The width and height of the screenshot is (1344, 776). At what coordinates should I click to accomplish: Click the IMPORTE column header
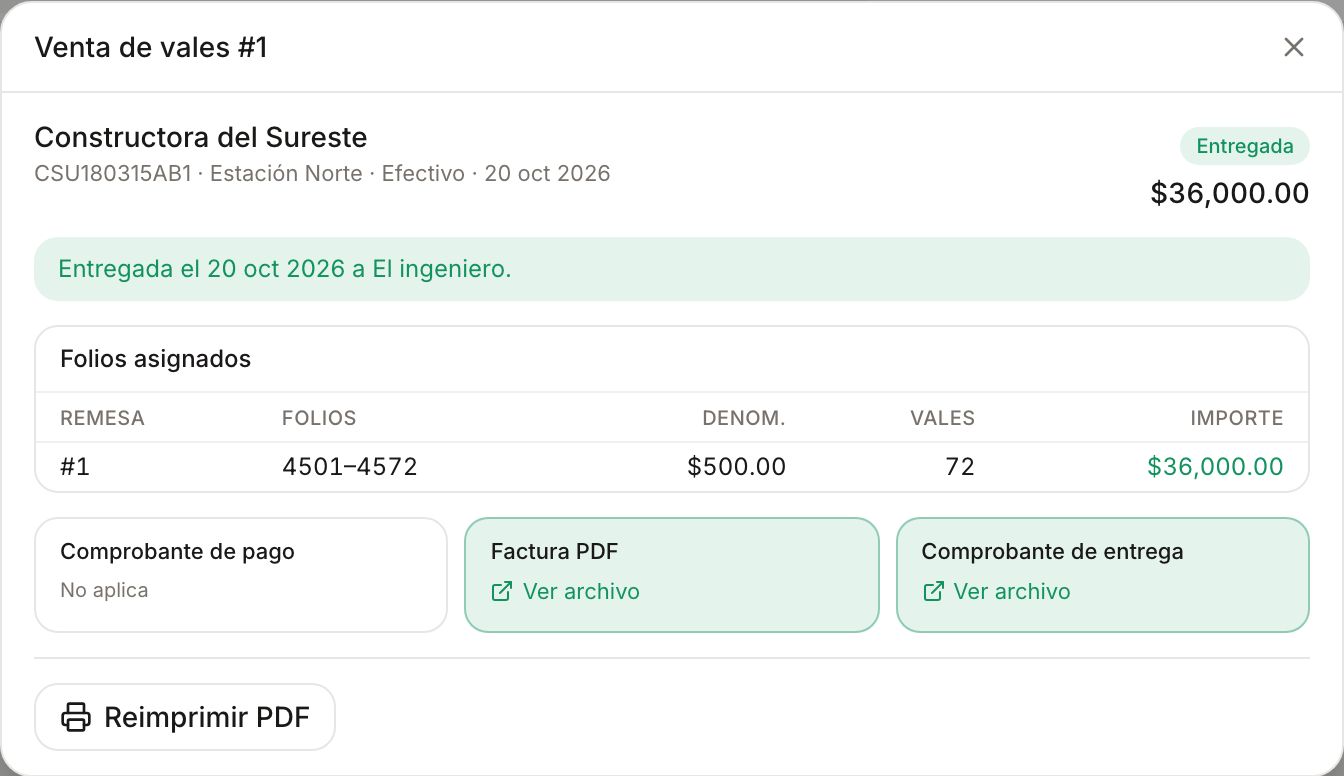pos(1237,418)
